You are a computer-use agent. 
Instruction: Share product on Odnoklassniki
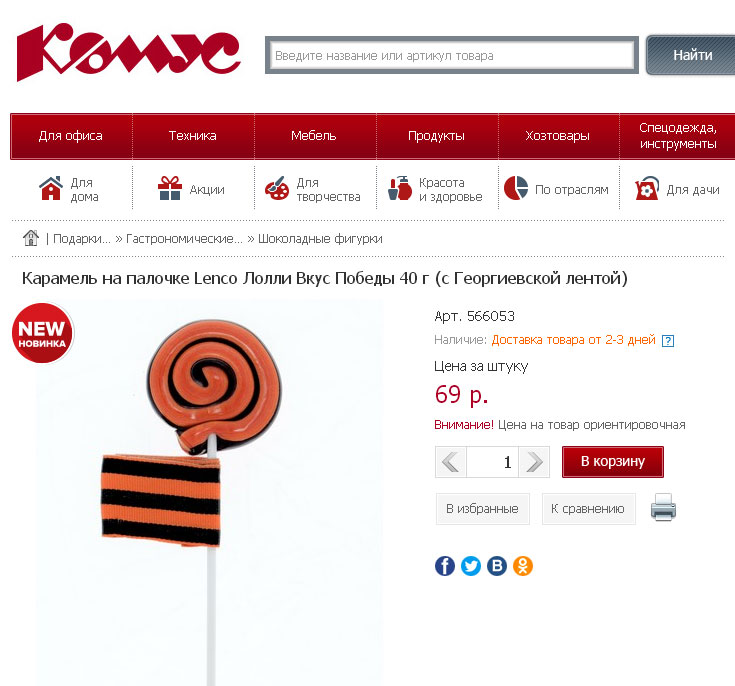(x=523, y=565)
